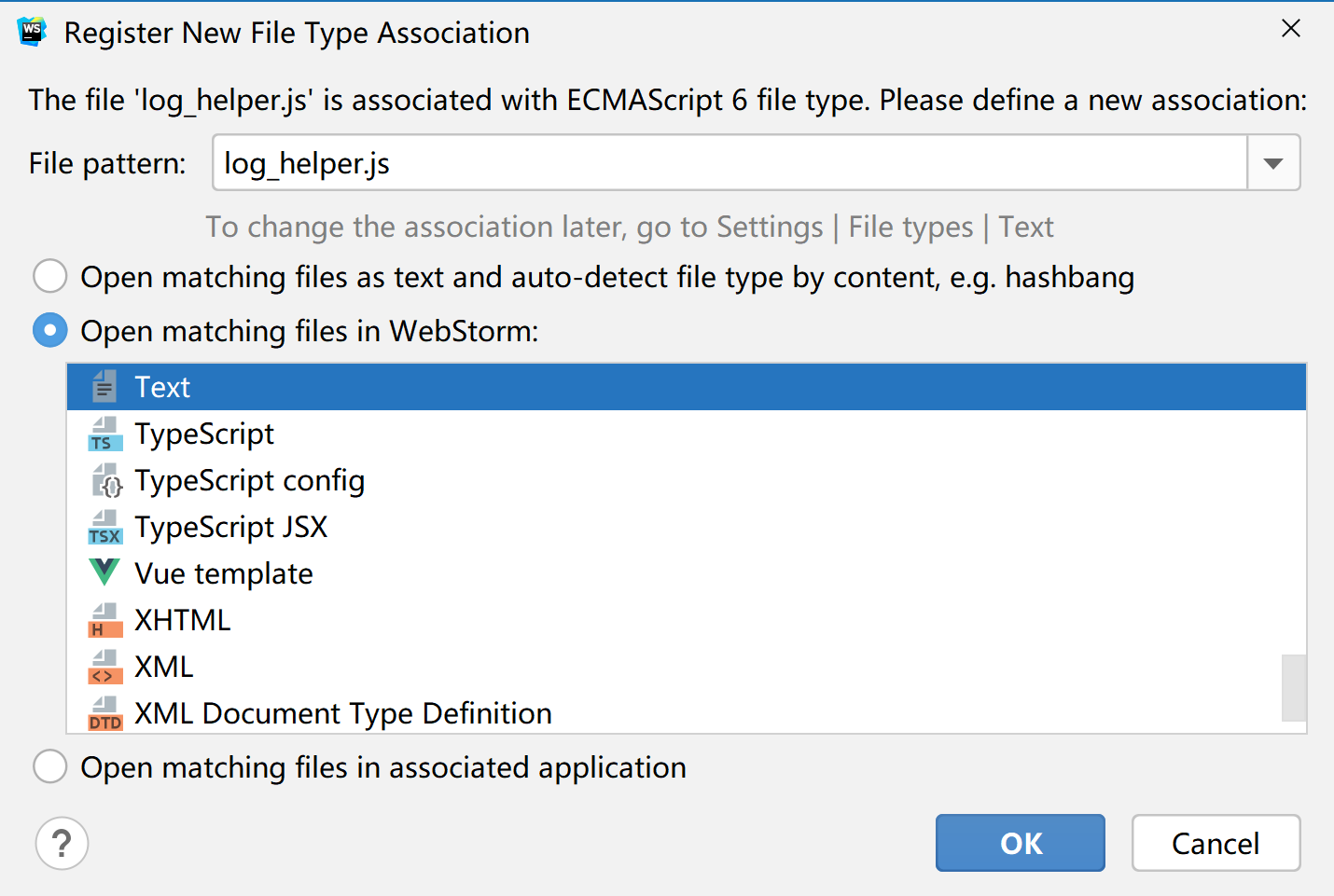Click the TypeScript config file icon
The image size is (1334, 896).
pyautogui.click(x=106, y=480)
